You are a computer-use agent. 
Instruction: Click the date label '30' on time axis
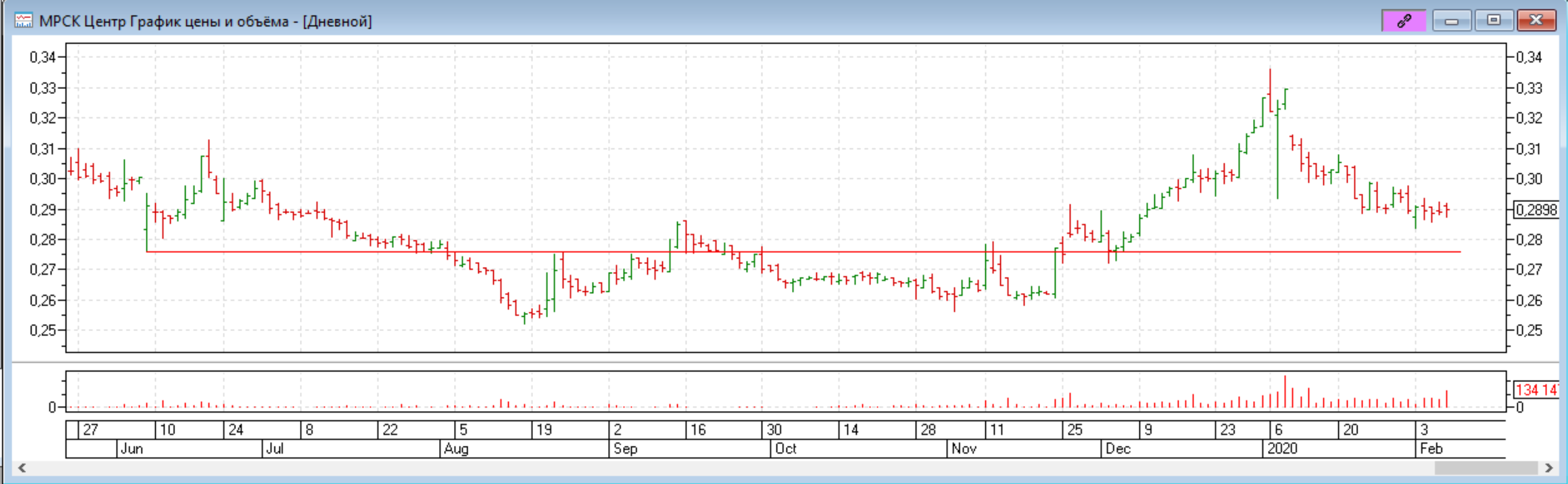click(774, 430)
